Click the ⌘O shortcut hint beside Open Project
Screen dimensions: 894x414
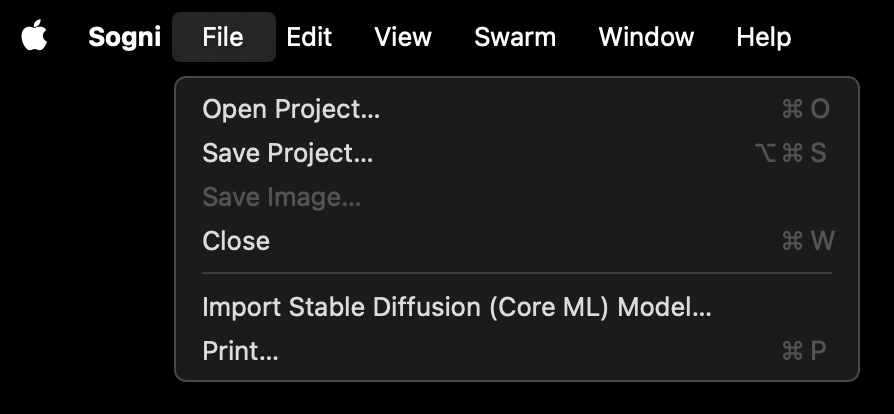click(x=806, y=109)
